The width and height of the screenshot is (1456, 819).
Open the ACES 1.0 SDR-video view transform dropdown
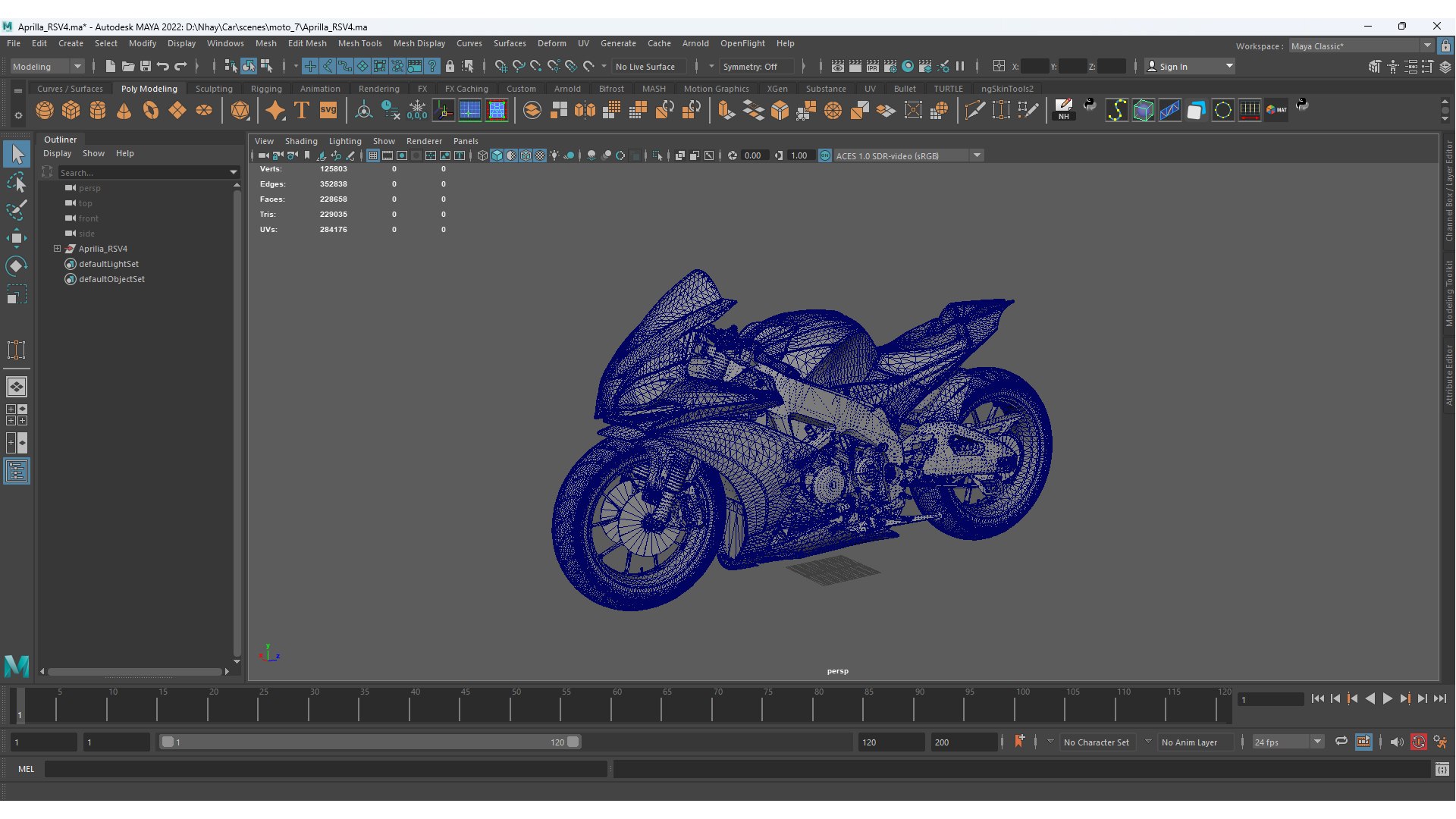click(908, 155)
